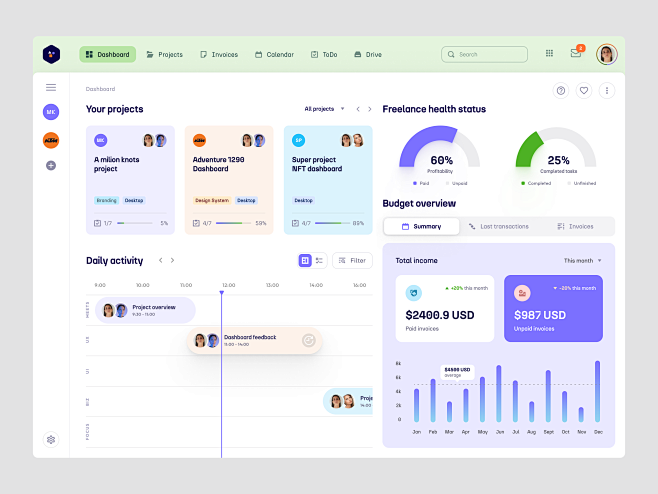Image resolution: width=658 pixels, height=494 pixels.
Task: Open Drive in top navigation
Action: 368,54
